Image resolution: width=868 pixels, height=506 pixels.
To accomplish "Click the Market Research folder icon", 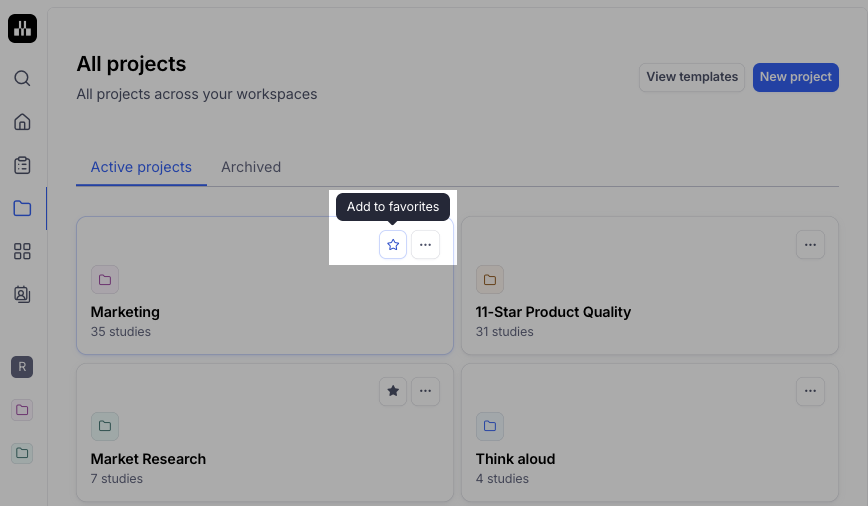I will pos(105,426).
